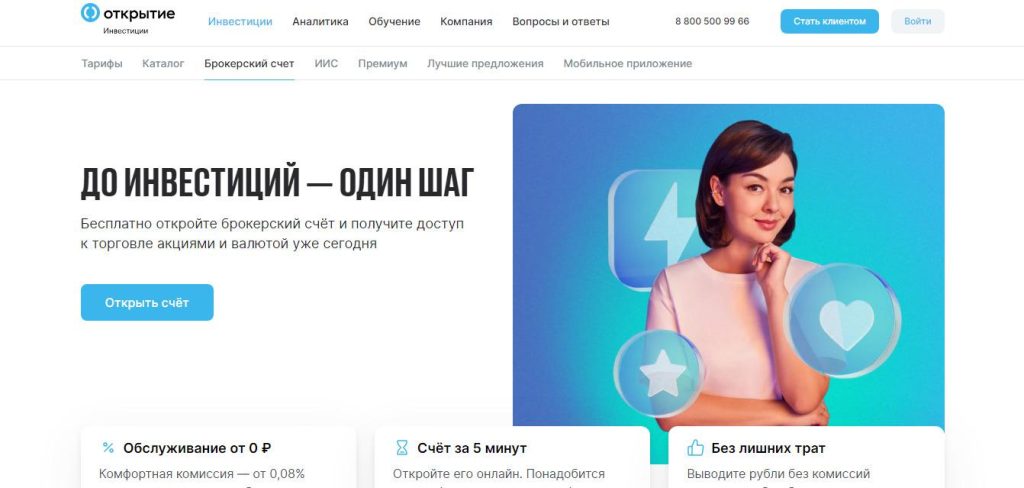Switch to the Каталог tab
This screenshot has width=1024, height=488.
[163, 63]
